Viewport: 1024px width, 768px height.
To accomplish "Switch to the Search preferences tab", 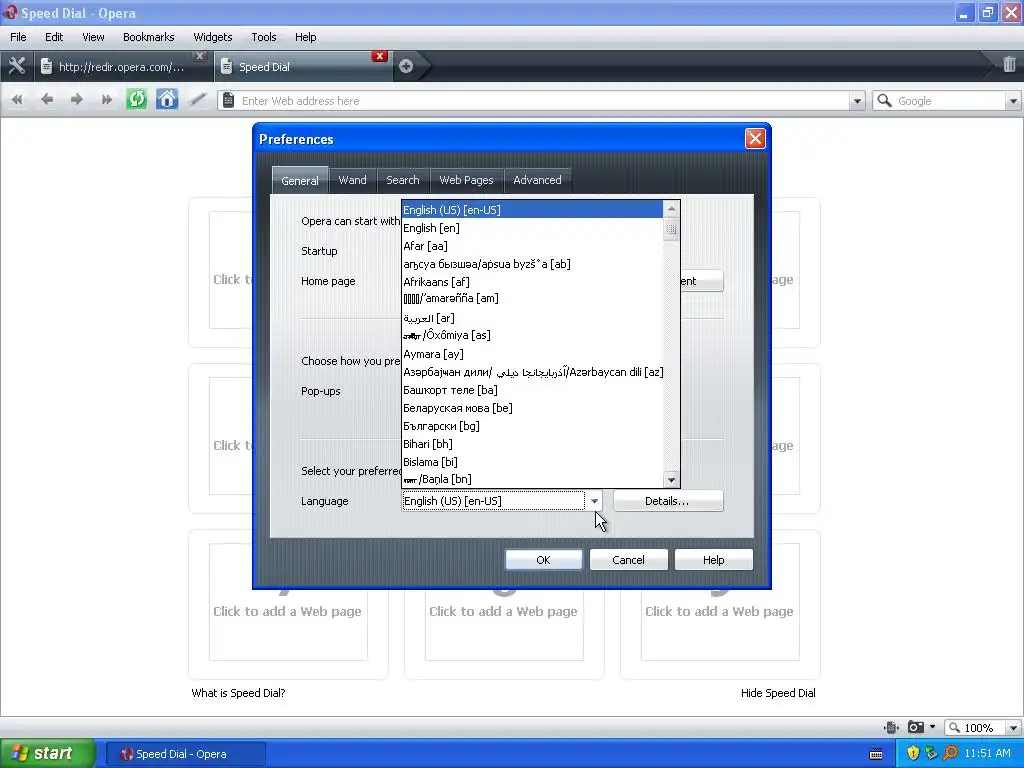I will 402,180.
